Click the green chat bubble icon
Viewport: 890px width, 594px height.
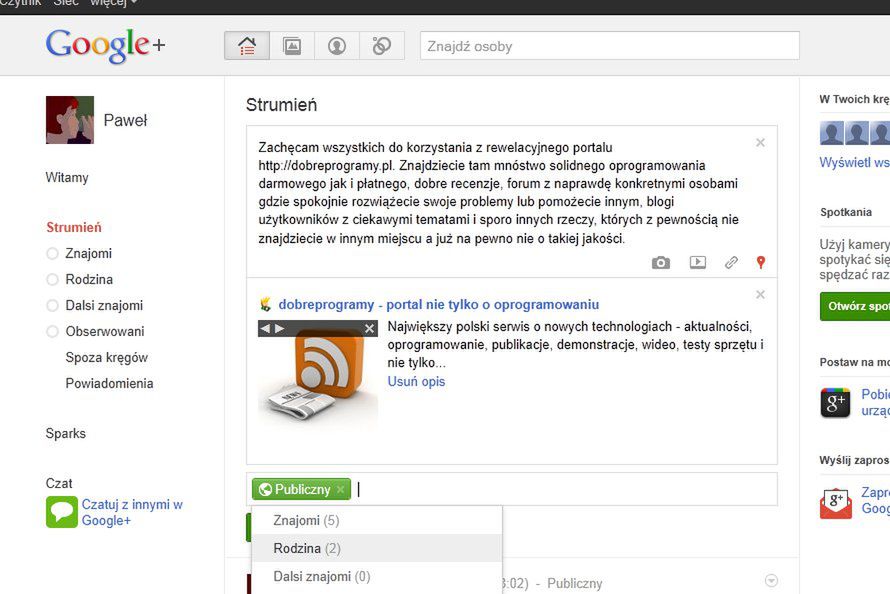tap(61, 512)
